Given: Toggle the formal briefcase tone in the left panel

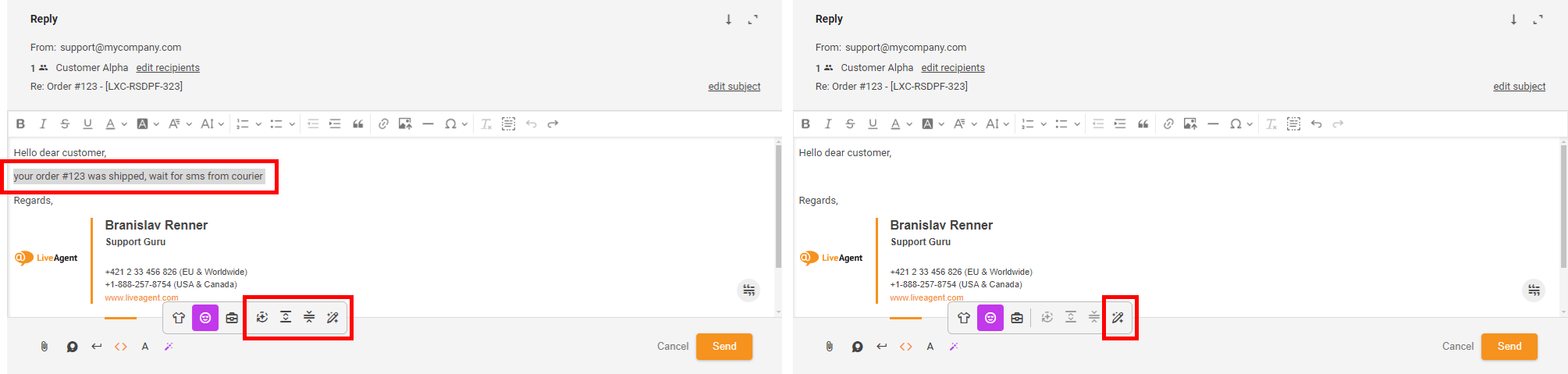Looking at the screenshot, I should point(232,318).
